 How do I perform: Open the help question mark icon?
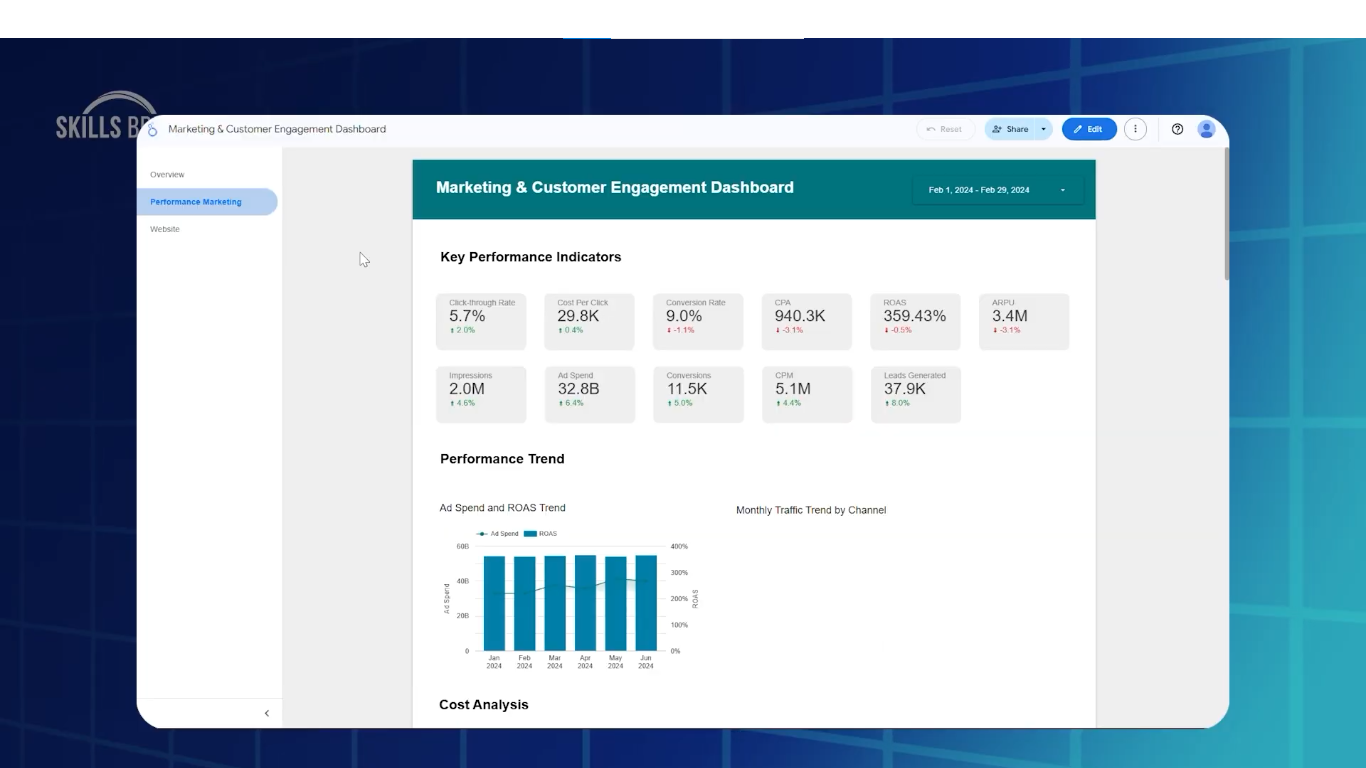(1177, 129)
